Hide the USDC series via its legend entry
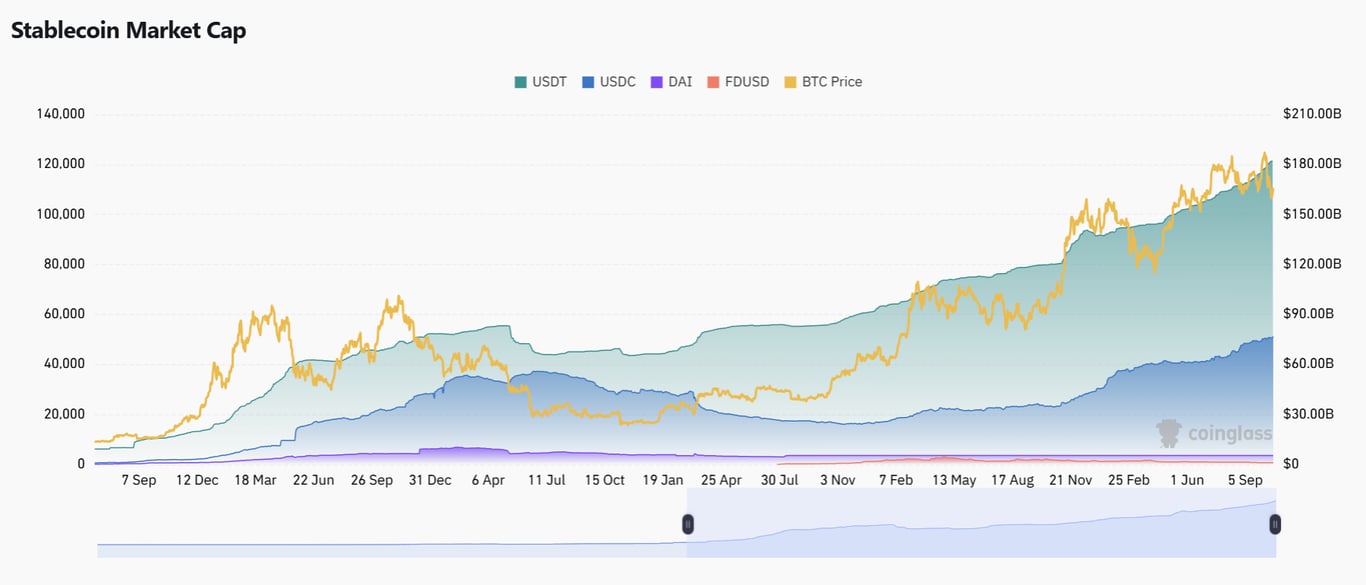Image resolution: width=1366 pixels, height=585 pixels. (610, 81)
